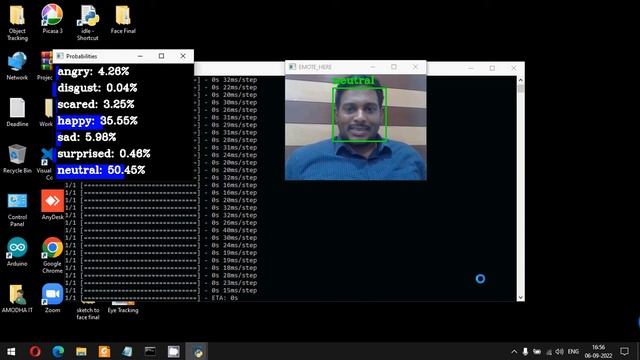Viewport: 640px width, 360px height.
Task: Open the taskbar clock and date
Action: [x=598, y=351]
